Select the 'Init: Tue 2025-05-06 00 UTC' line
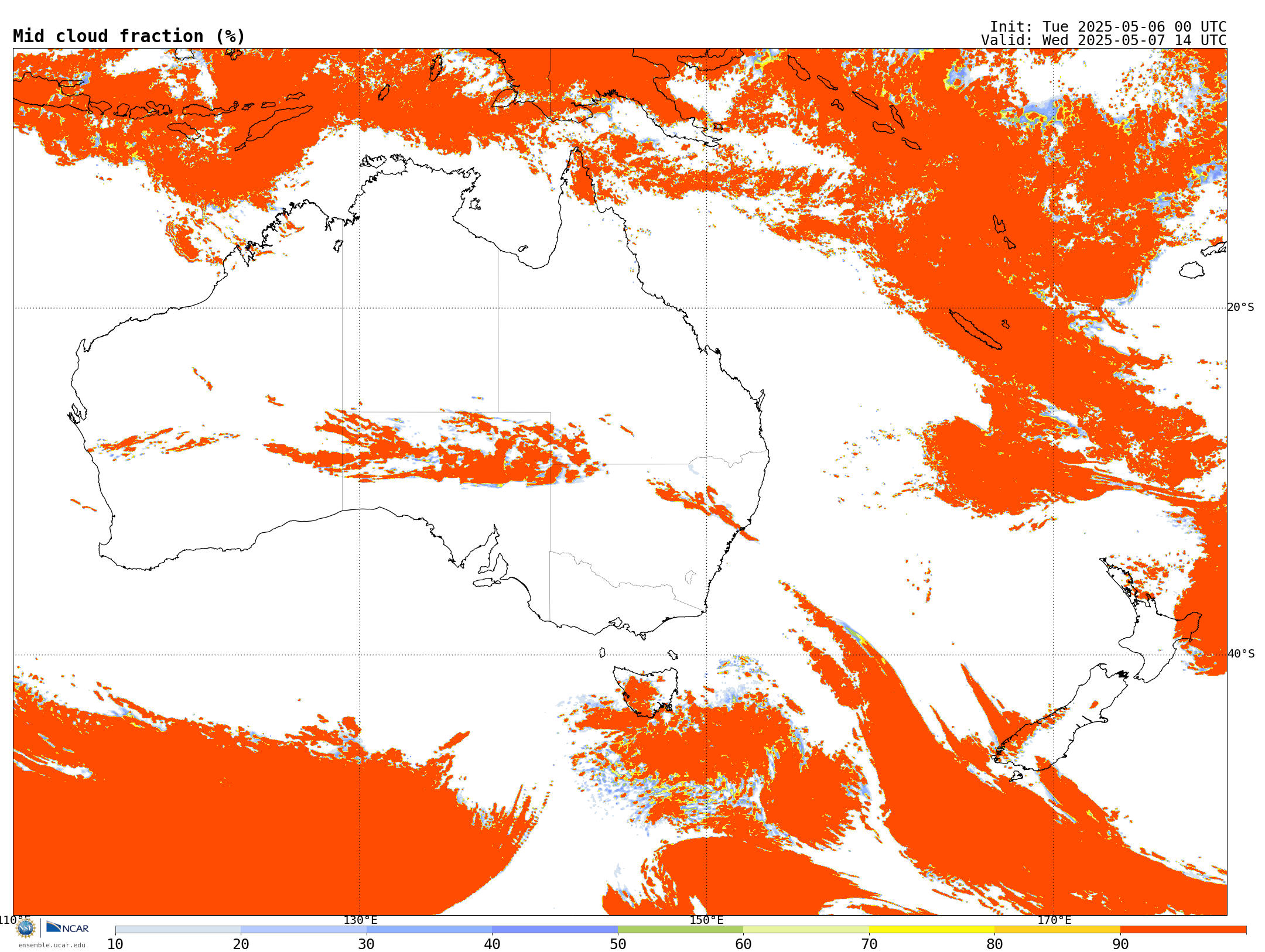 1108,27
